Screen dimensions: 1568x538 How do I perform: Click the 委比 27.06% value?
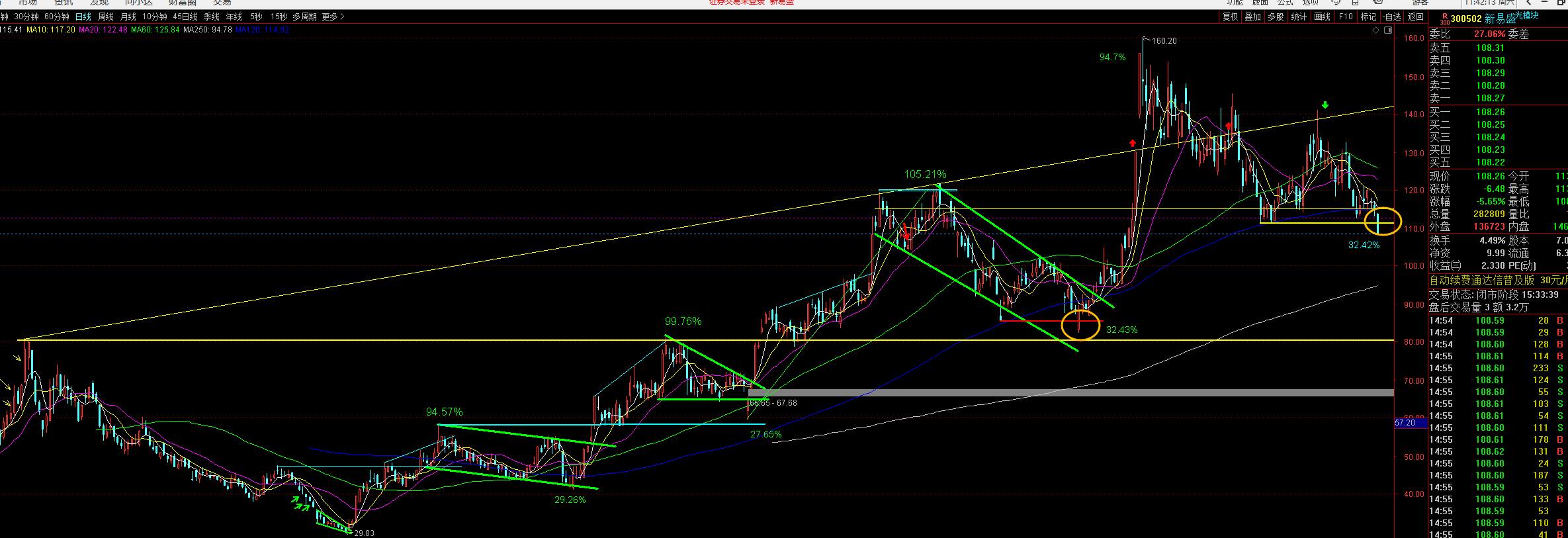pyautogui.click(x=1489, y=34)
